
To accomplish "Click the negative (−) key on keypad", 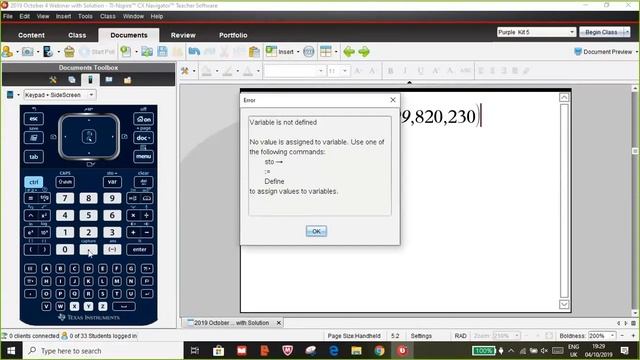I will click(x=112, y=249).
